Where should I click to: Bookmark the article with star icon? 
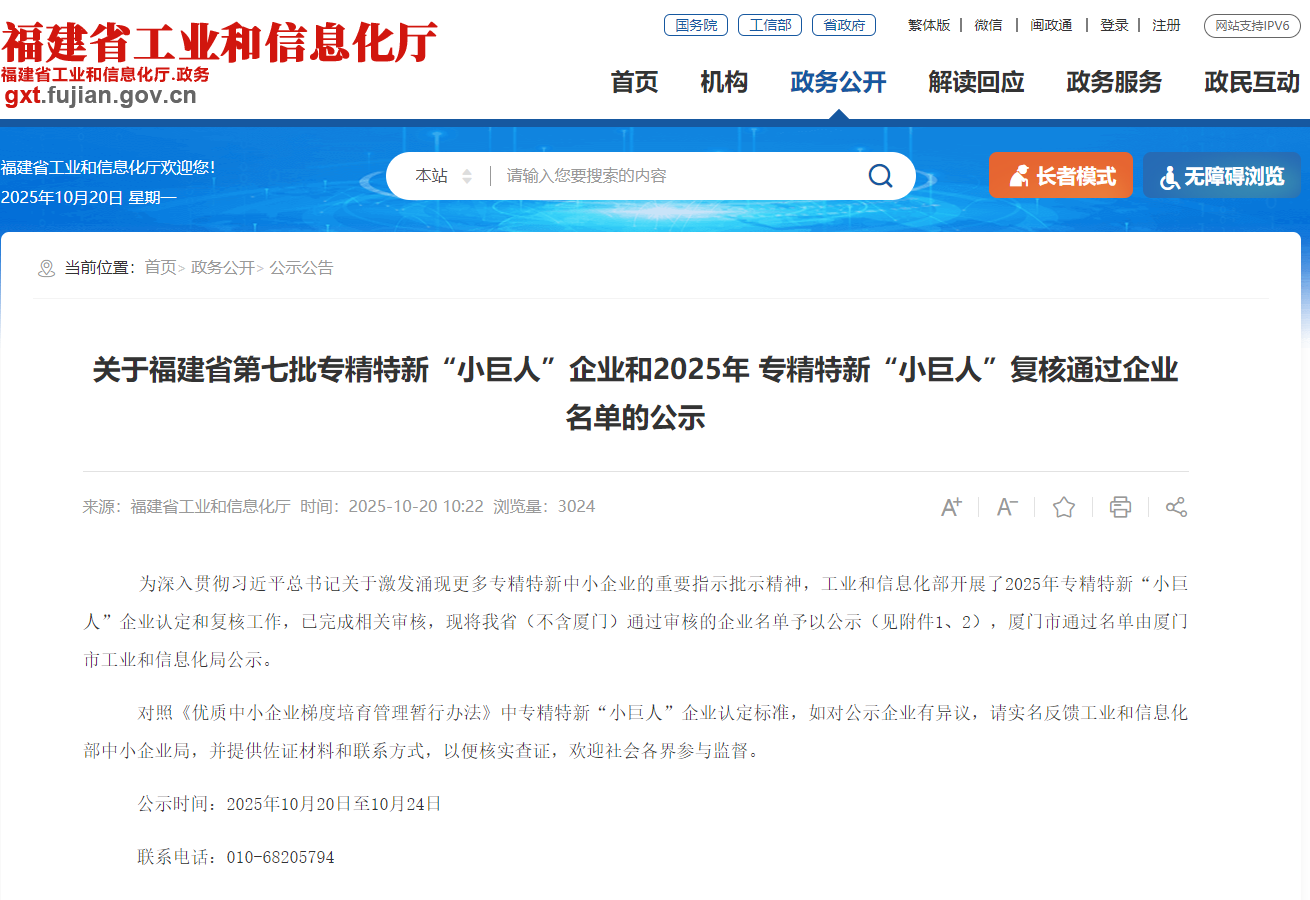[1064, 507]
